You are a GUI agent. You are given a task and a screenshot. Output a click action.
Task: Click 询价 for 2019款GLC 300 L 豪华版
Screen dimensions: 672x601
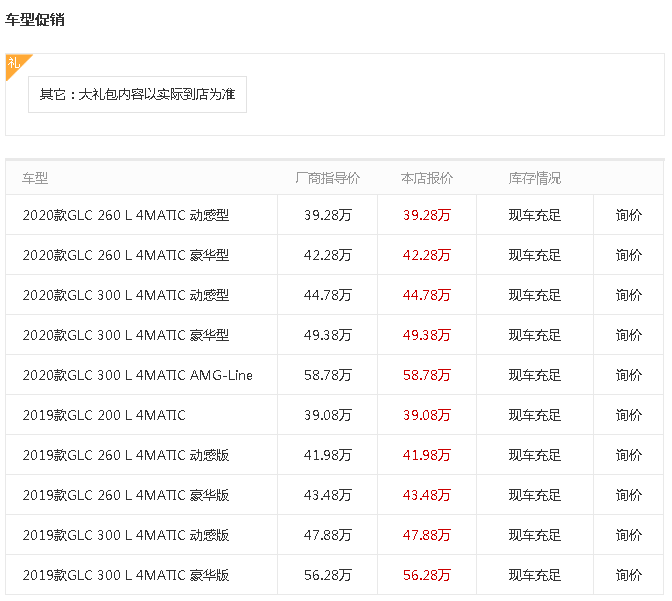pos(629,575)
